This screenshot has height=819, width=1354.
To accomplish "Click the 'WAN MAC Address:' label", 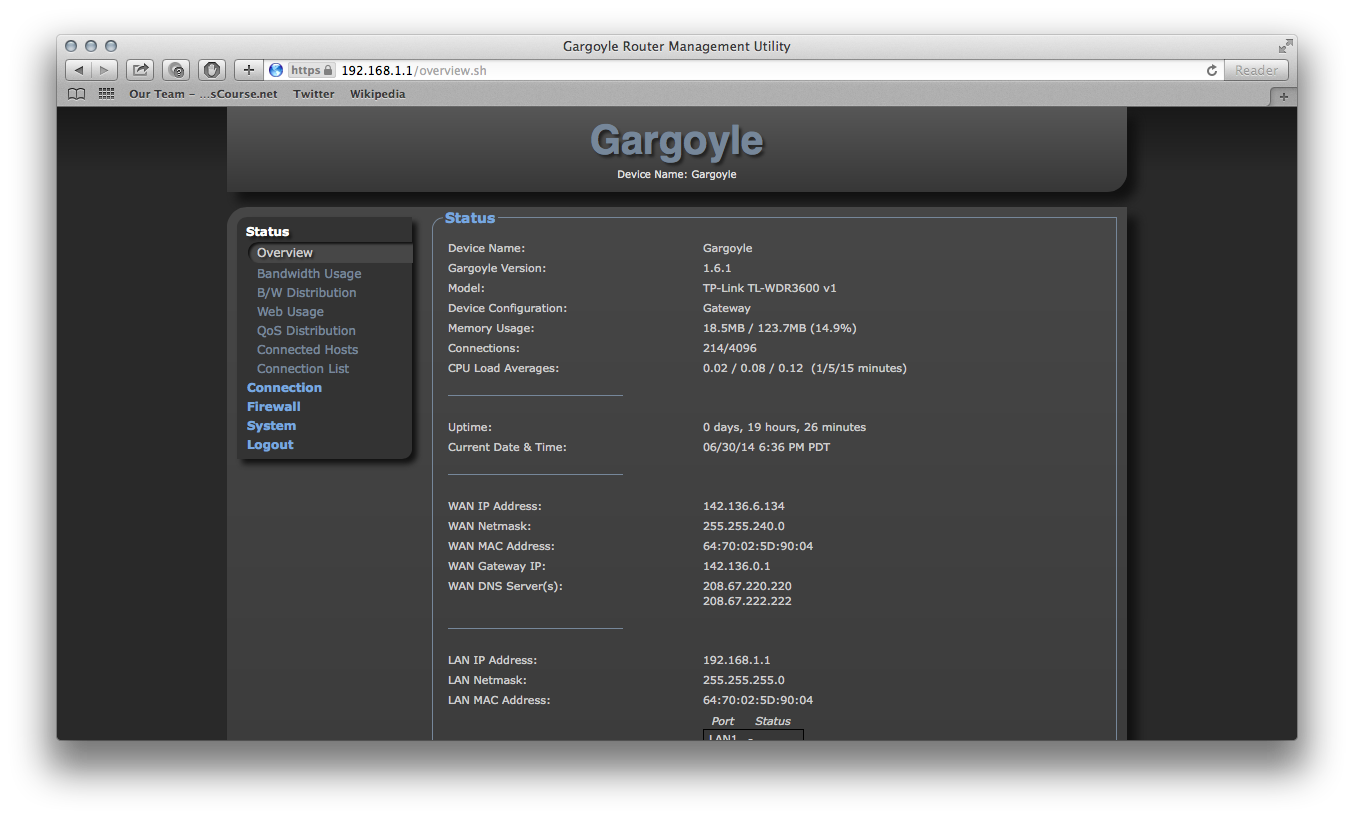I will tap(501, 546).
